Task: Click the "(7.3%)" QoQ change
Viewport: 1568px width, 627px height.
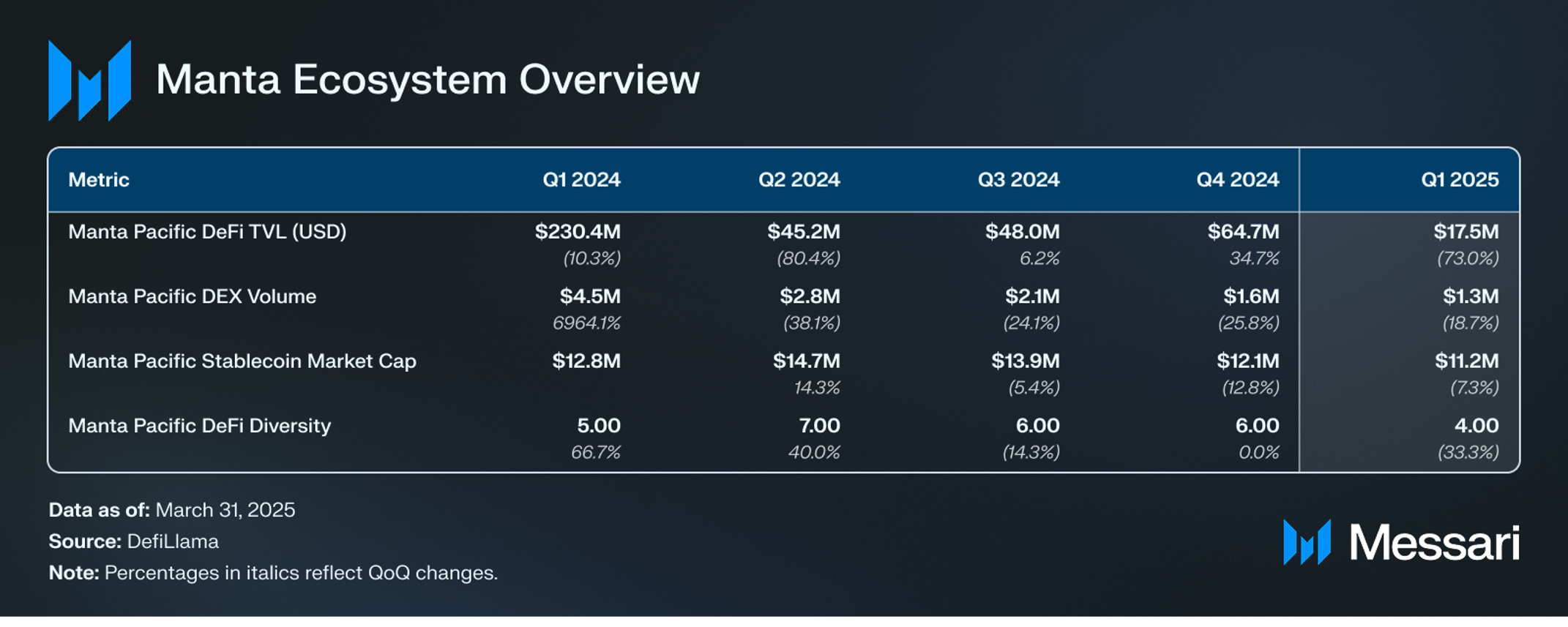Action: click(x=1474, y=388)
